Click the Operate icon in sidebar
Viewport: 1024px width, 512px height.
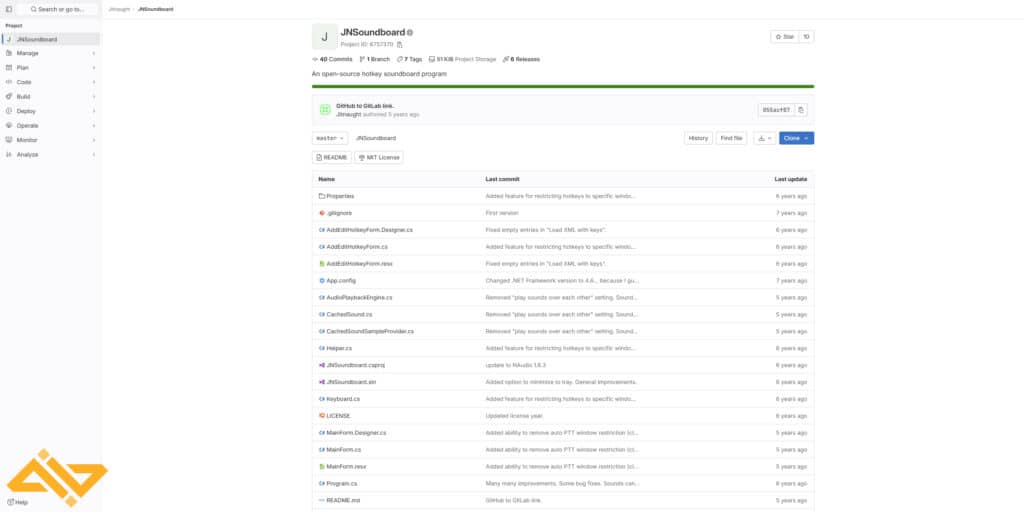pos(9,125)
